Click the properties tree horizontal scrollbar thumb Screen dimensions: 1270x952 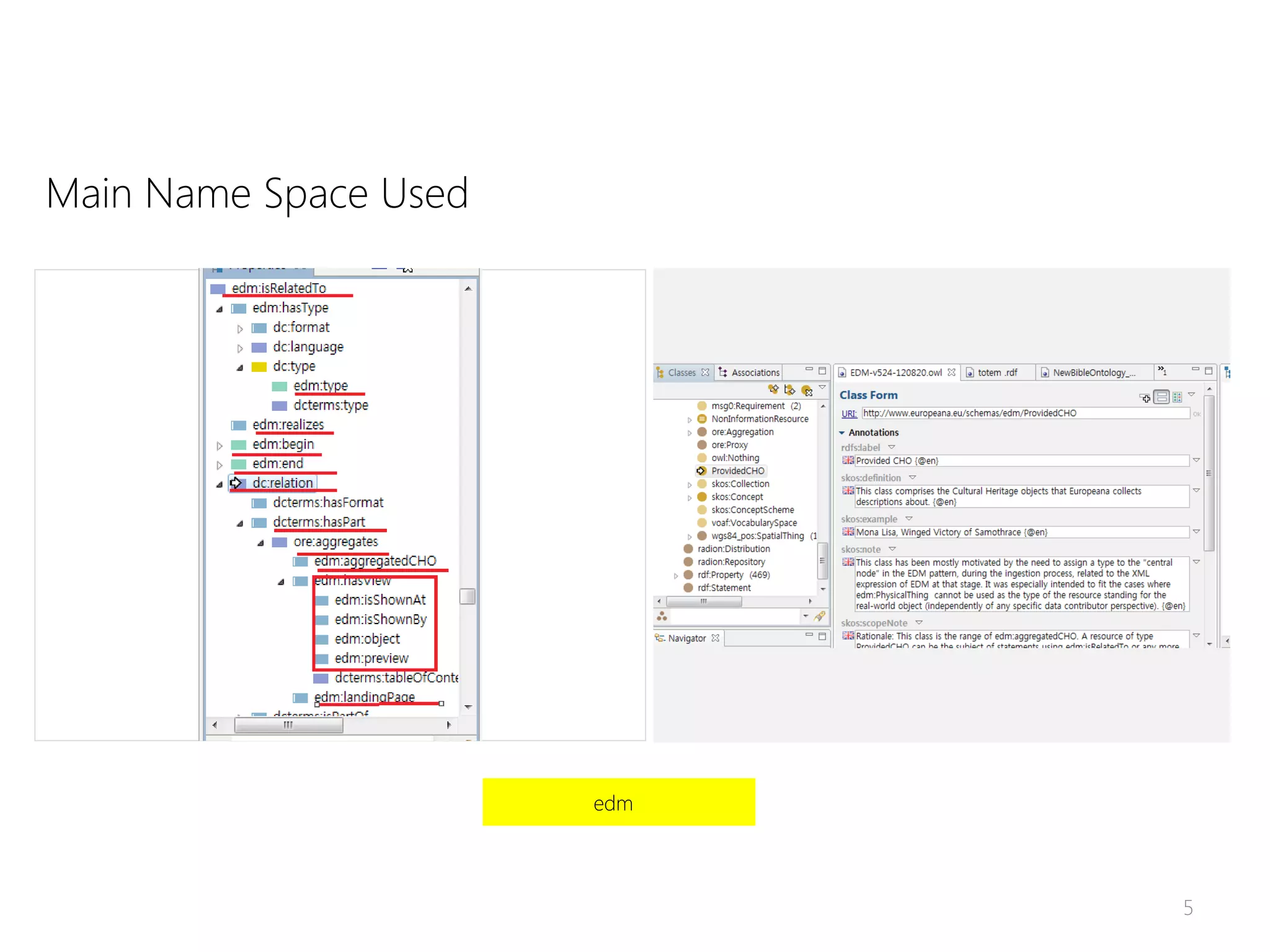(x=288, y=725)
